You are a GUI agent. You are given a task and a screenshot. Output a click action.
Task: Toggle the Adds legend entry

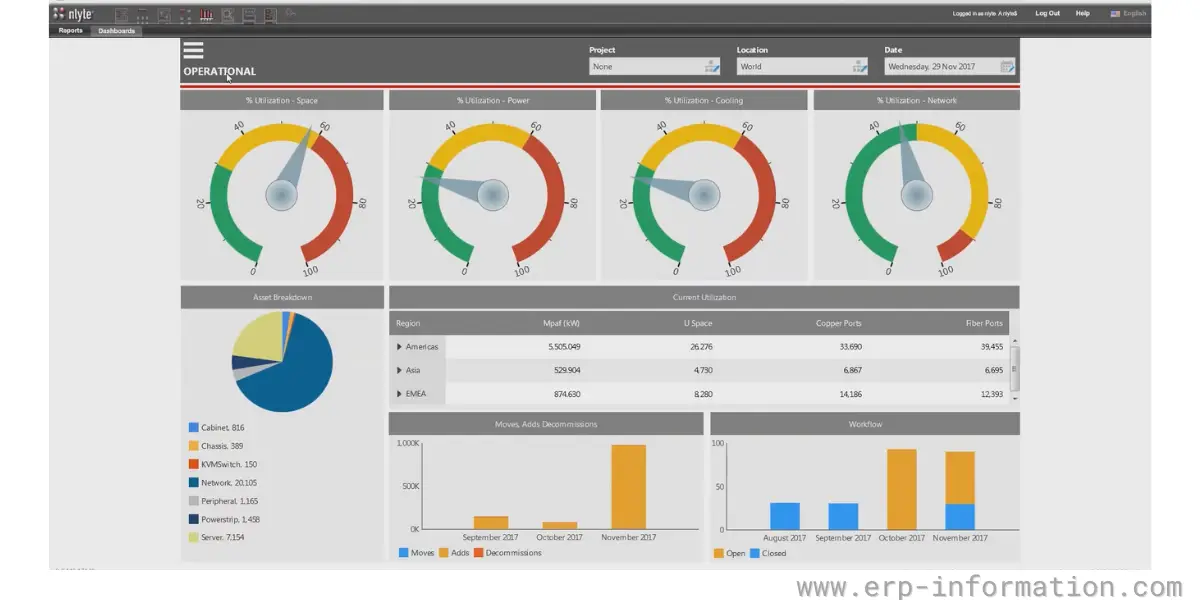click(455, 553)
